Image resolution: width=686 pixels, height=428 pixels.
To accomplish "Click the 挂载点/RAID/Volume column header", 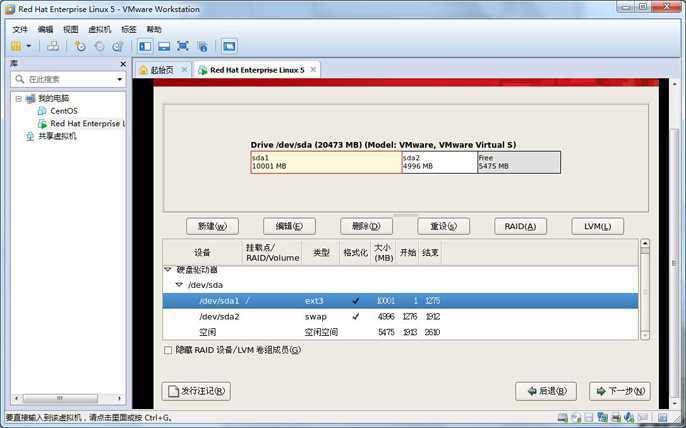I will click(272, 253).
